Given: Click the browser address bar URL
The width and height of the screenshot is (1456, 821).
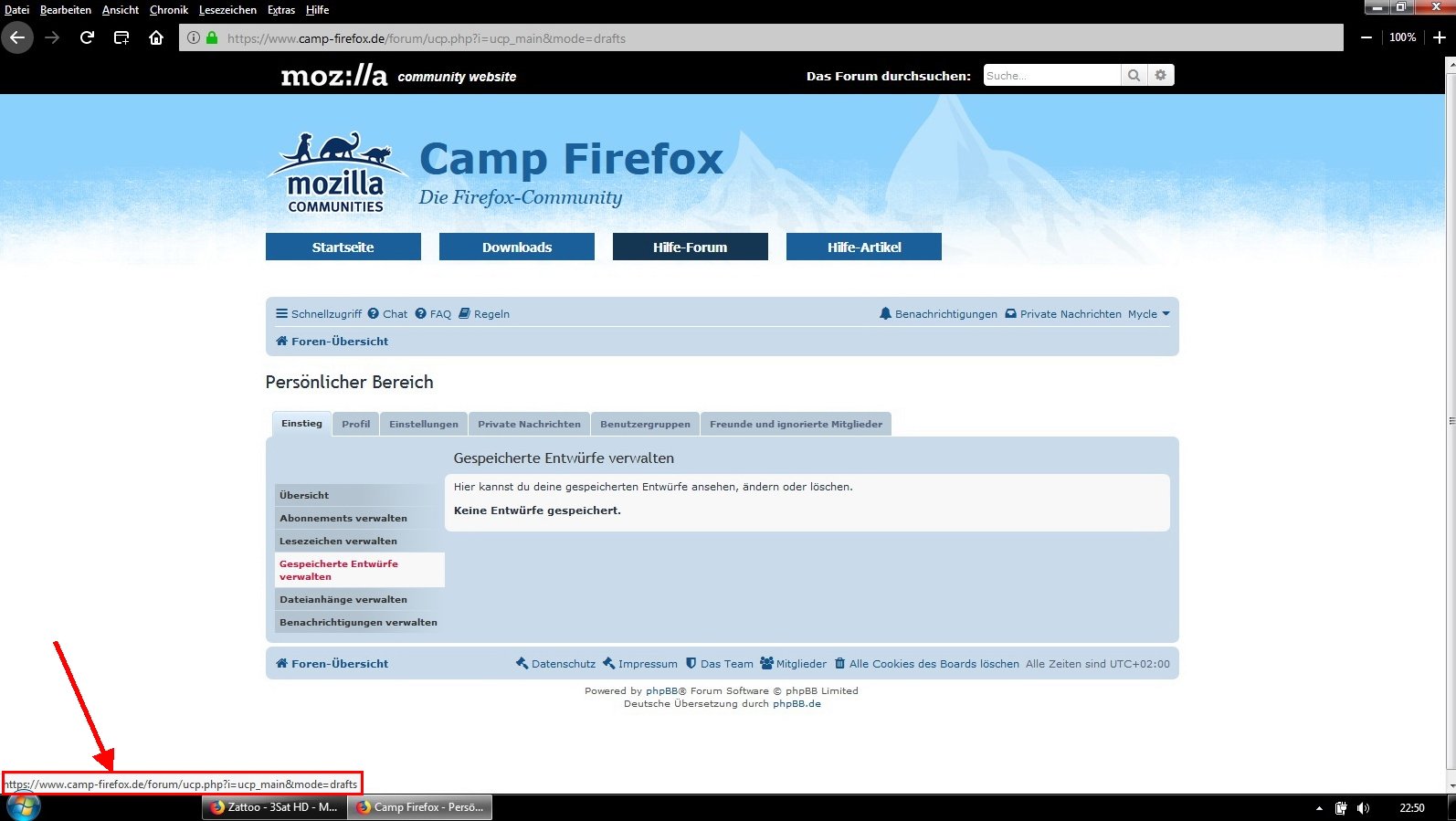Looking at the screenshot, I should tap(427, 38).
